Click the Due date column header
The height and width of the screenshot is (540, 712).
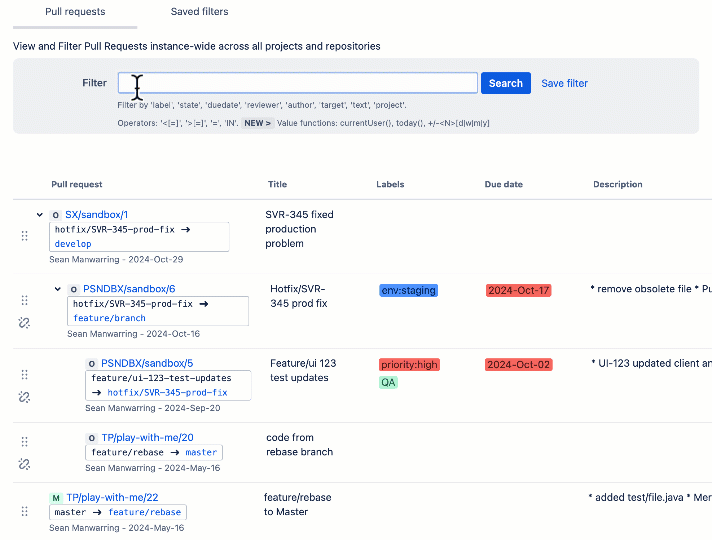coord(504,184)
